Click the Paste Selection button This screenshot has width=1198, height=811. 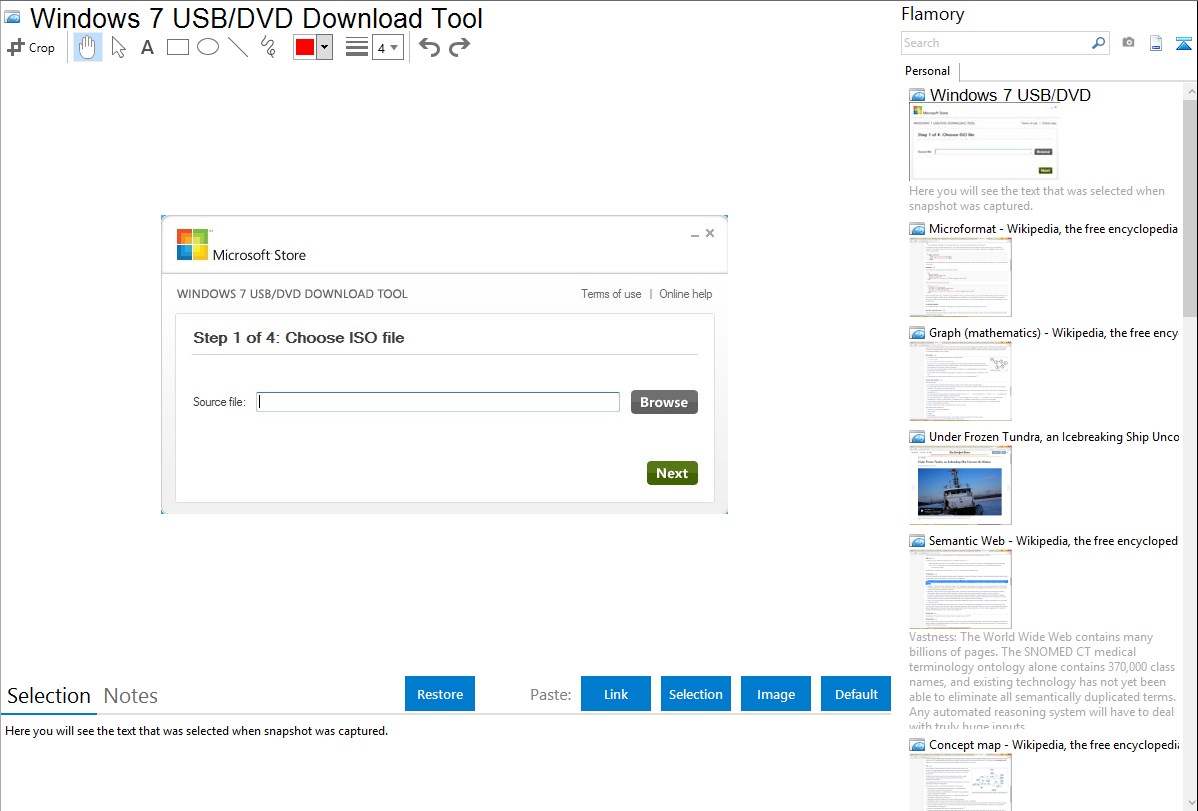[x=695, y=693]
